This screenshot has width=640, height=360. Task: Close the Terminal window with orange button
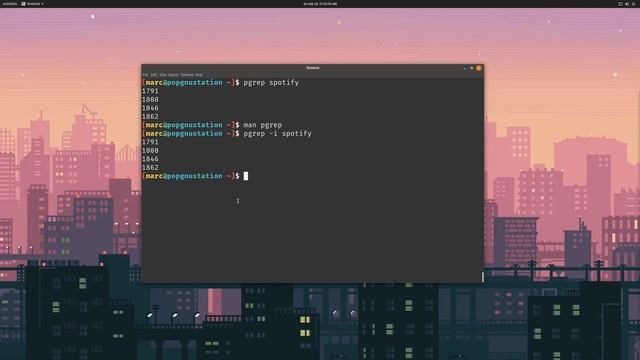(478, 68)
